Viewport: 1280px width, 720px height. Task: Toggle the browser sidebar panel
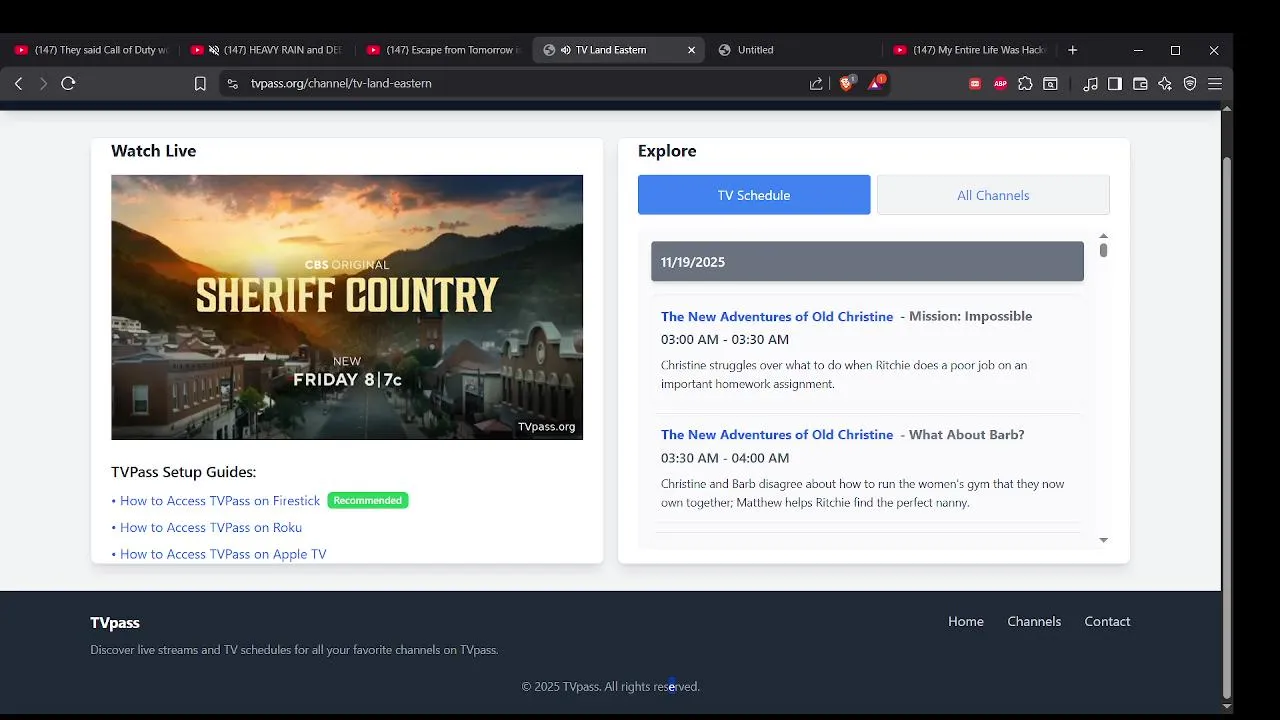pyautogui.click(x=1115, y=84)
